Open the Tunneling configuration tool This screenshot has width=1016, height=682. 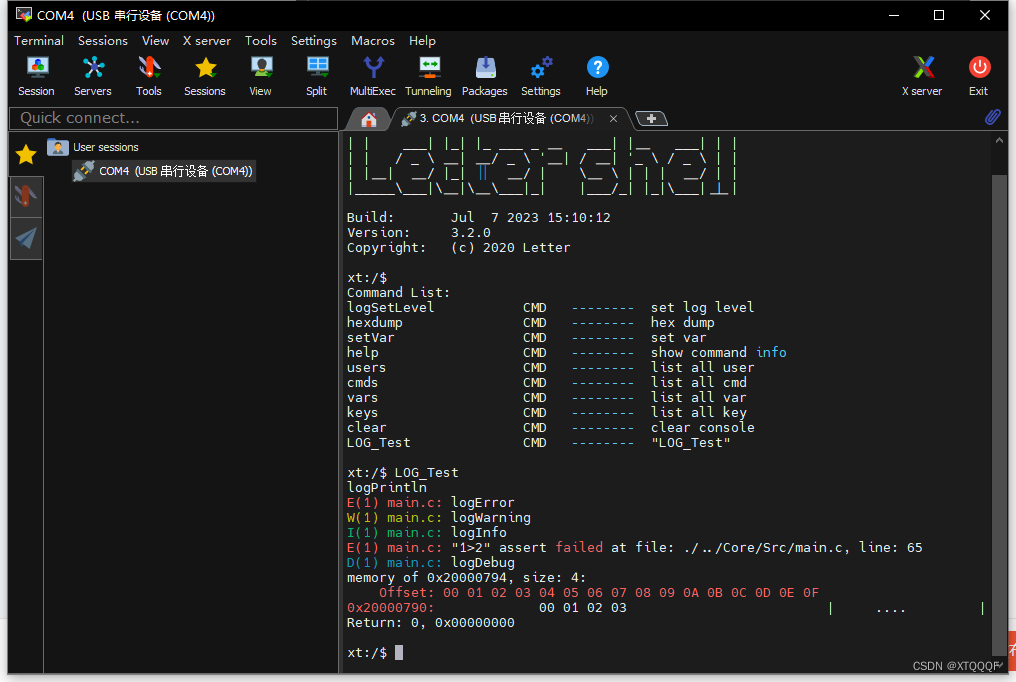[428, 75]
